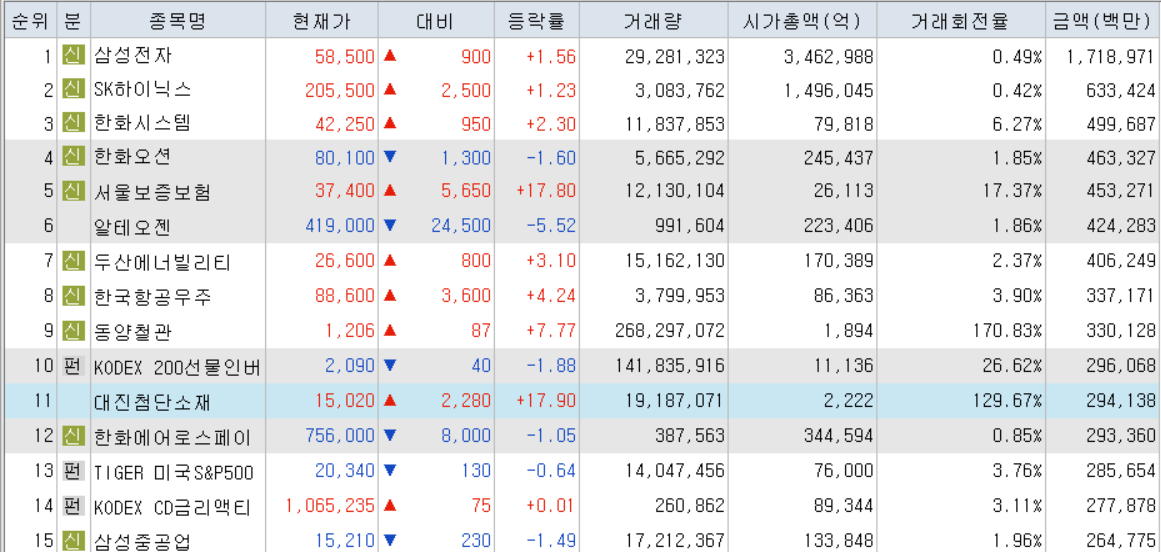This screenshot has height=552, width=1161.
Task: Click current price 419,000
Action: tap(341, 226)
